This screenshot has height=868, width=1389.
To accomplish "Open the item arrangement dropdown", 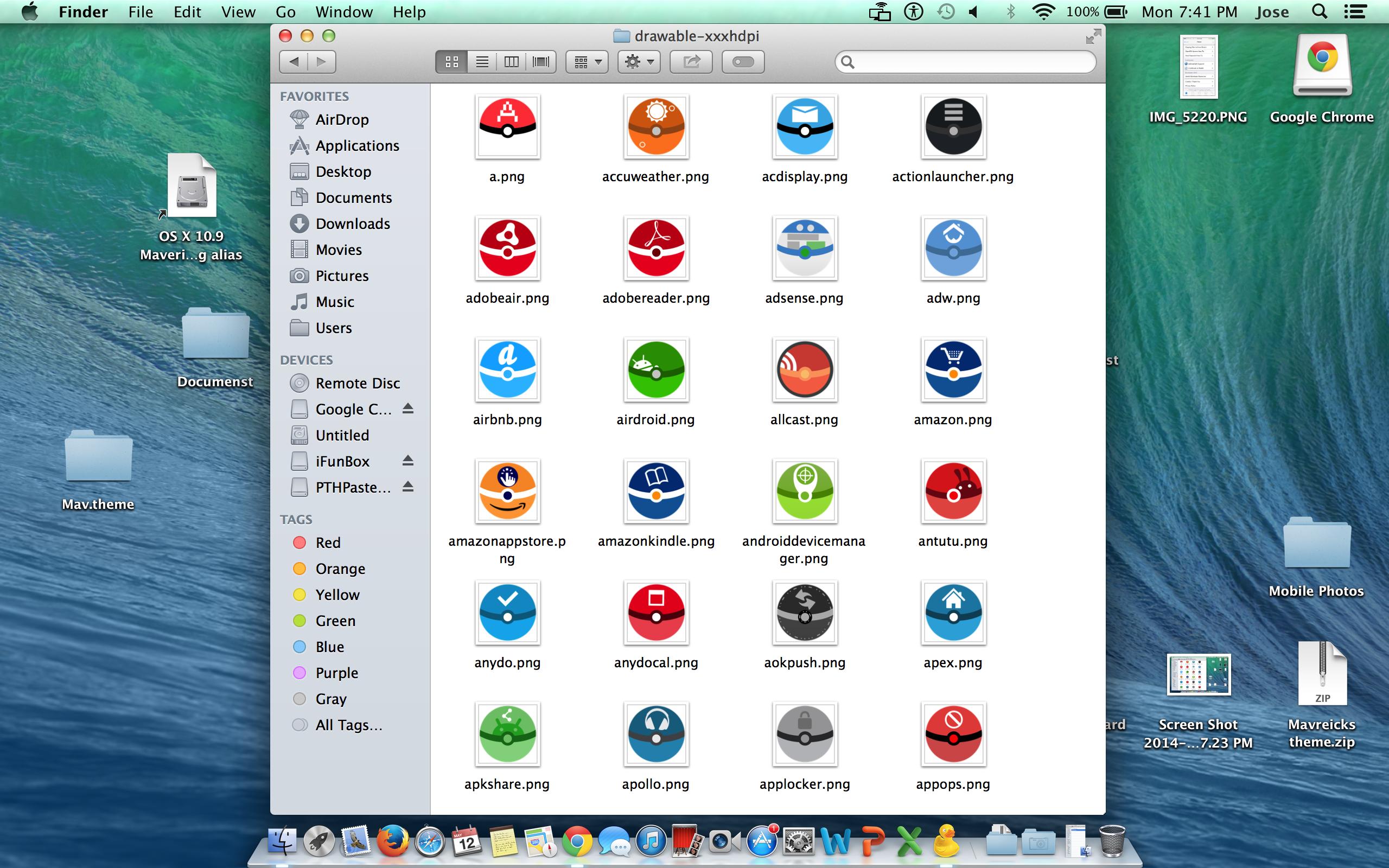I will tap(587, 62).
